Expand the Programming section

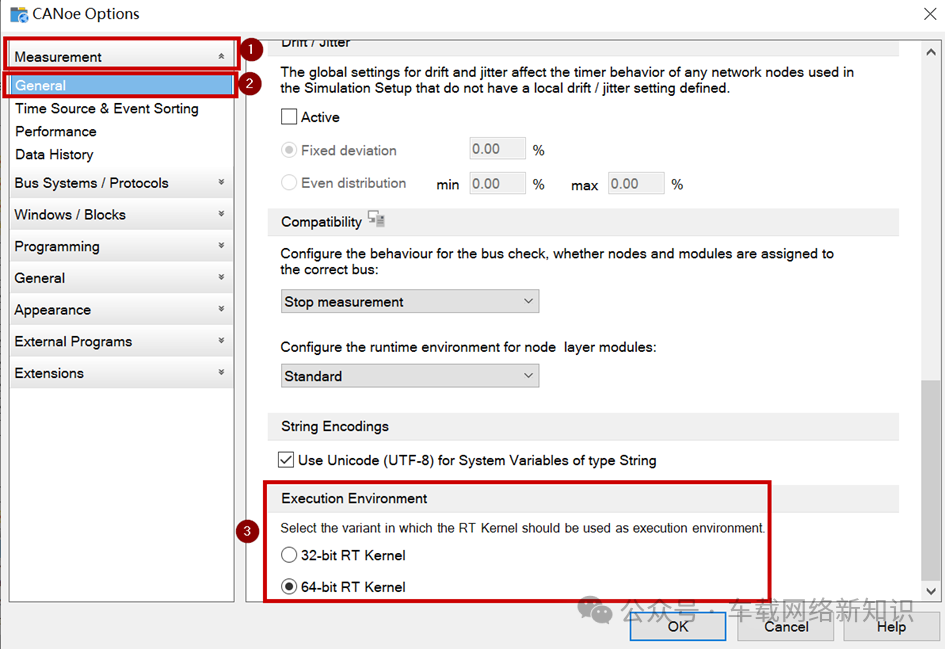[x=121, y=246]
